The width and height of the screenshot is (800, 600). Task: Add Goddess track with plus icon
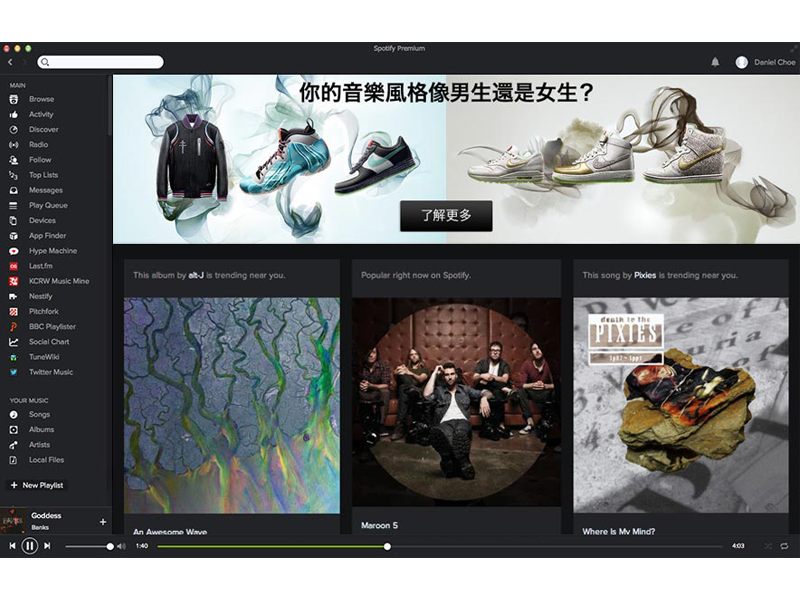pos(102,521)
